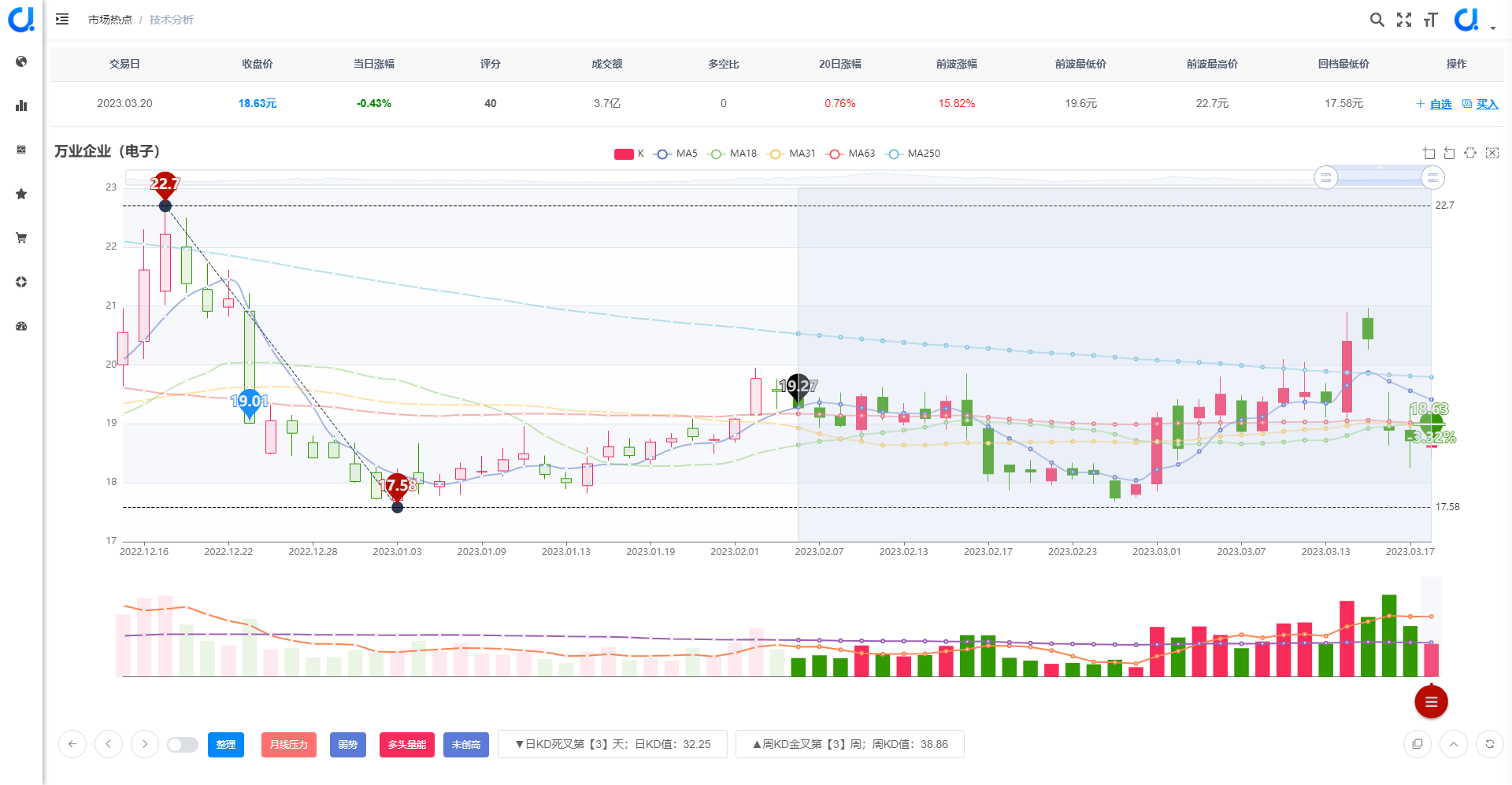Expand the user avatar dropdown arrow
Screen dimensions: 1512x785
1493,28
